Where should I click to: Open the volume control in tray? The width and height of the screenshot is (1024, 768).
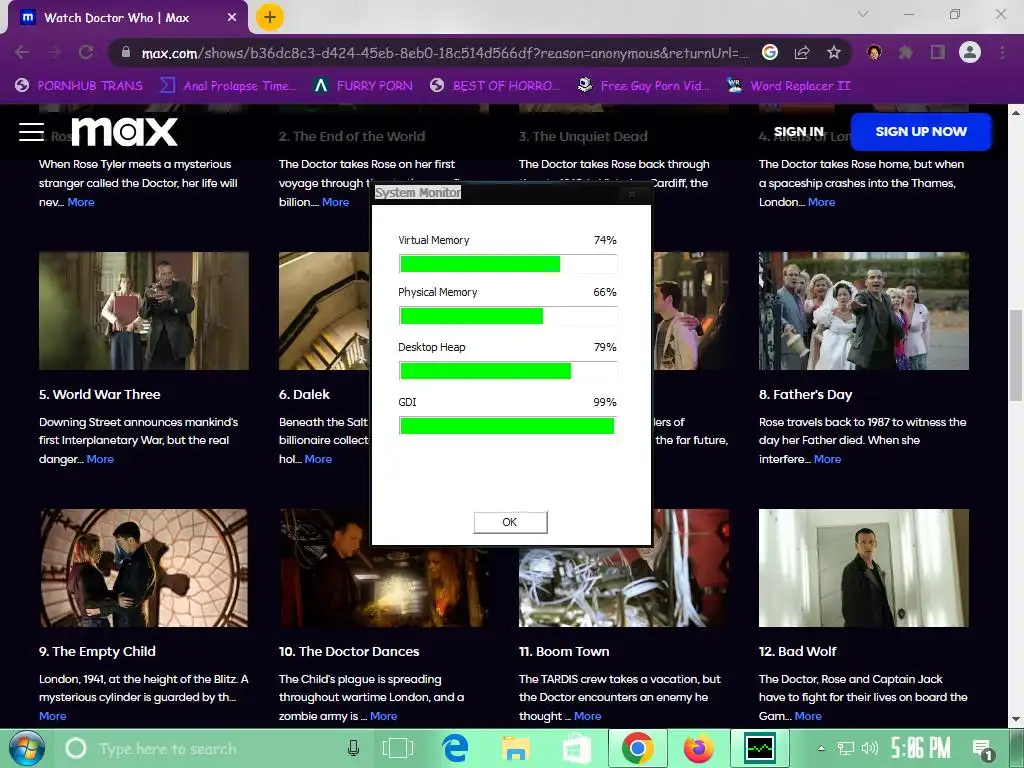pyautogui.click(x=869, y=748)
